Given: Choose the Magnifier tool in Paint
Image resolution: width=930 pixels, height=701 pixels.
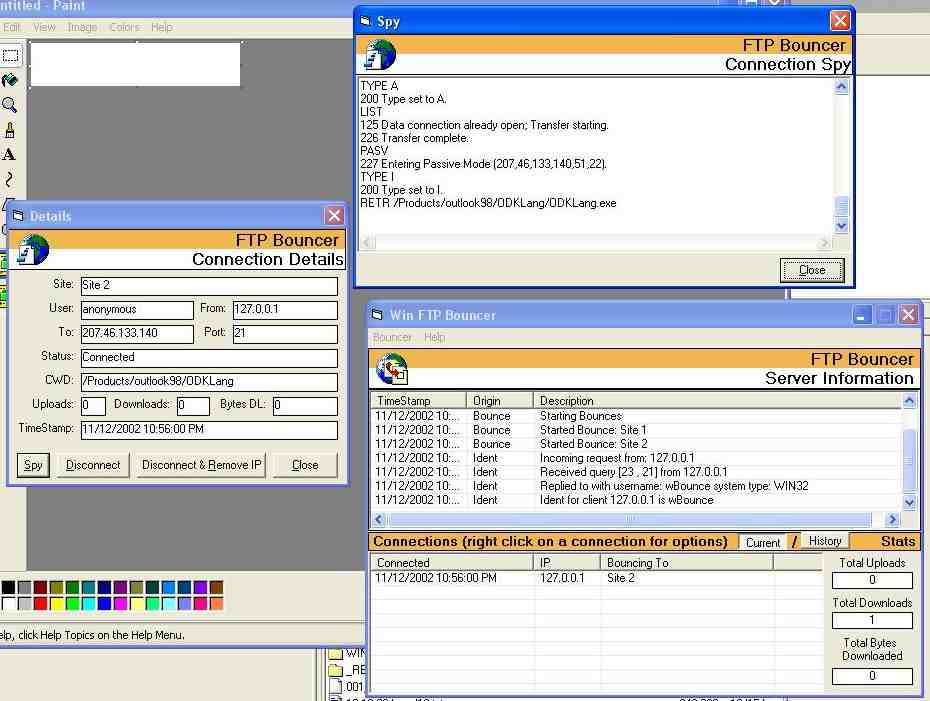Looking at the screenshot, I should point(10,105).
